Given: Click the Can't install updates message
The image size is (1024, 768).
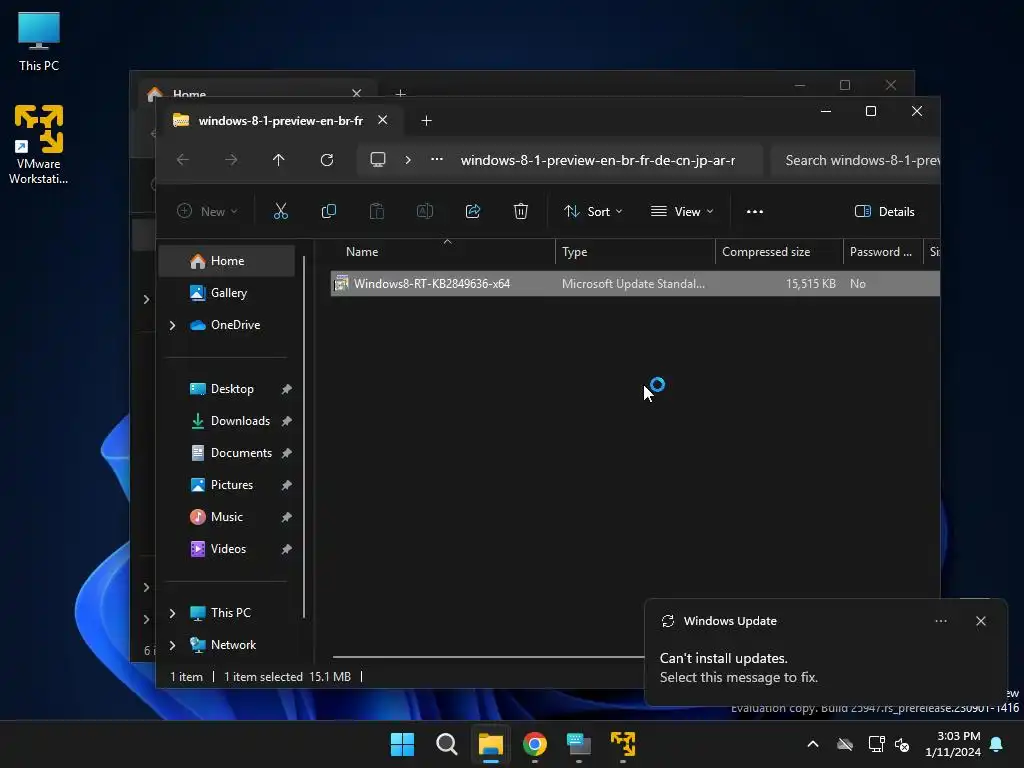Looking at the screenshot, I should tap(738, 667).
